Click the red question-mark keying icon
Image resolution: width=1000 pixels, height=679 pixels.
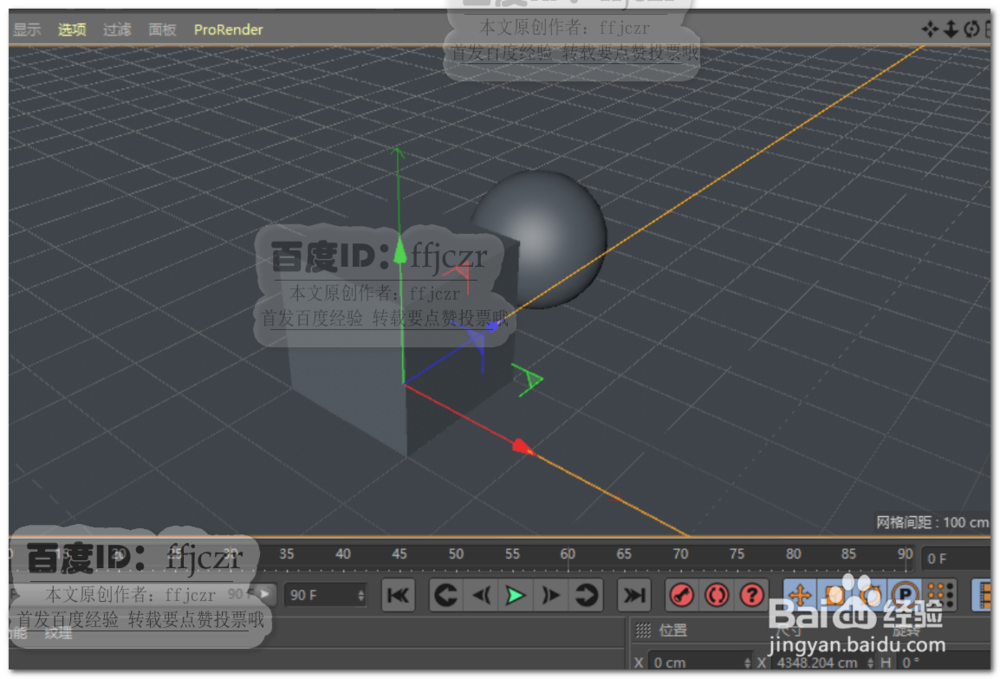(x=750, y=595)
